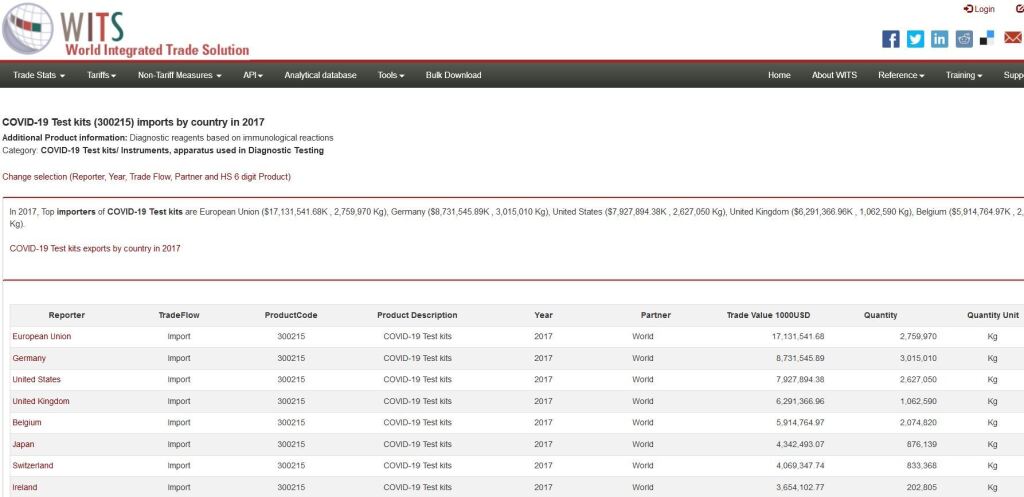The width and height of the screenshot is (1024, 497).
Task: Share page by email envelope icon
Action: [x=1012, y=39]
